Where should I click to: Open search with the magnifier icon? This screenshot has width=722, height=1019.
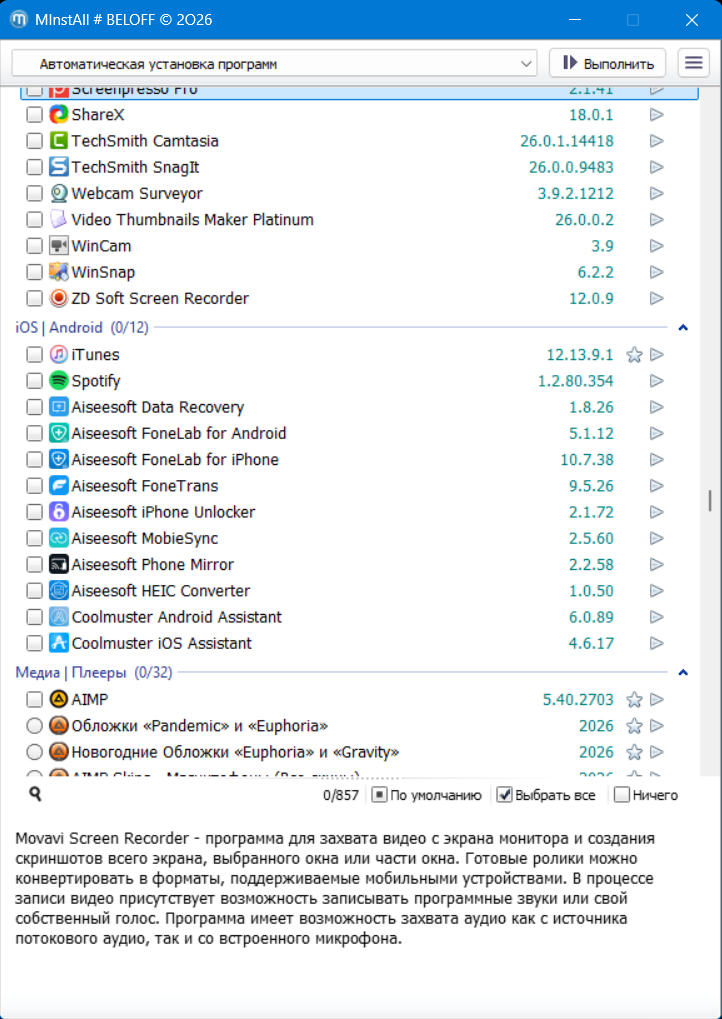pos(36,794)
